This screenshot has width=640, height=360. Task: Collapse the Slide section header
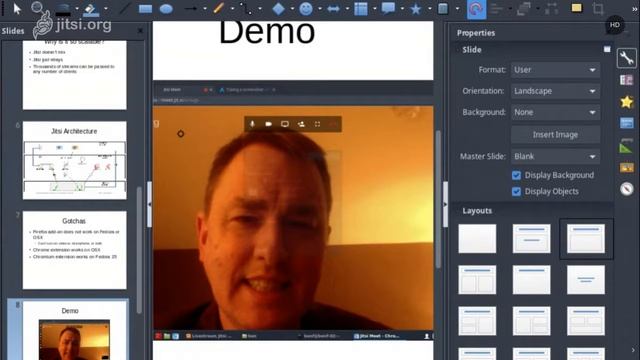(471, 50)
